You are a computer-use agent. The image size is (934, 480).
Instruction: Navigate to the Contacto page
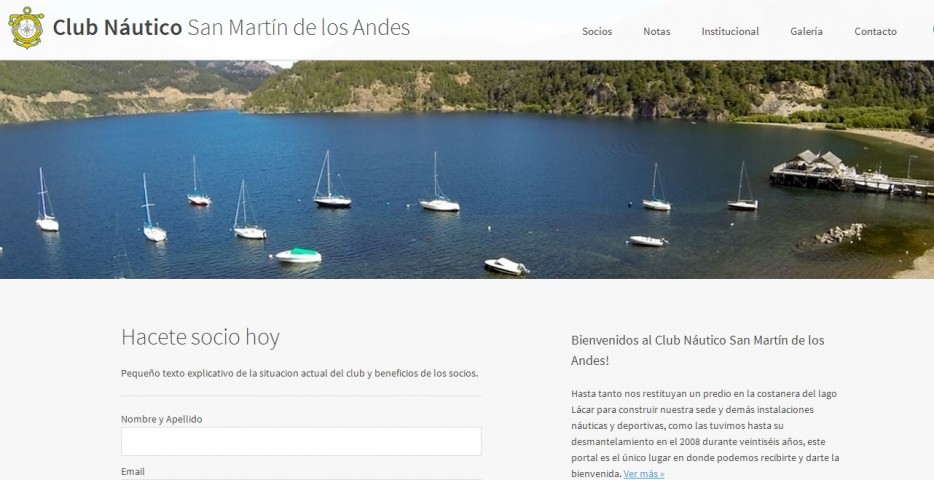(x=875, y=32)
